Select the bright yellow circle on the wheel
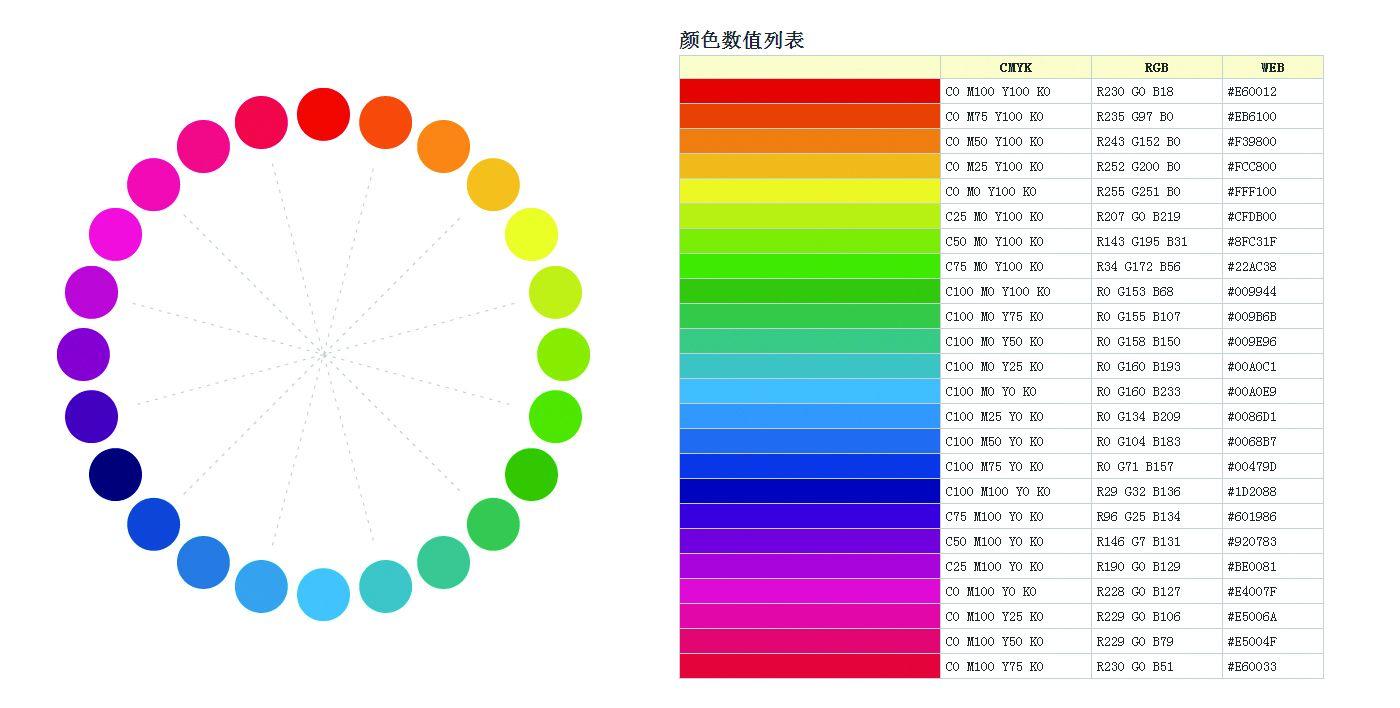Viewport: 1400px width, 708px height. coord(531,234)
